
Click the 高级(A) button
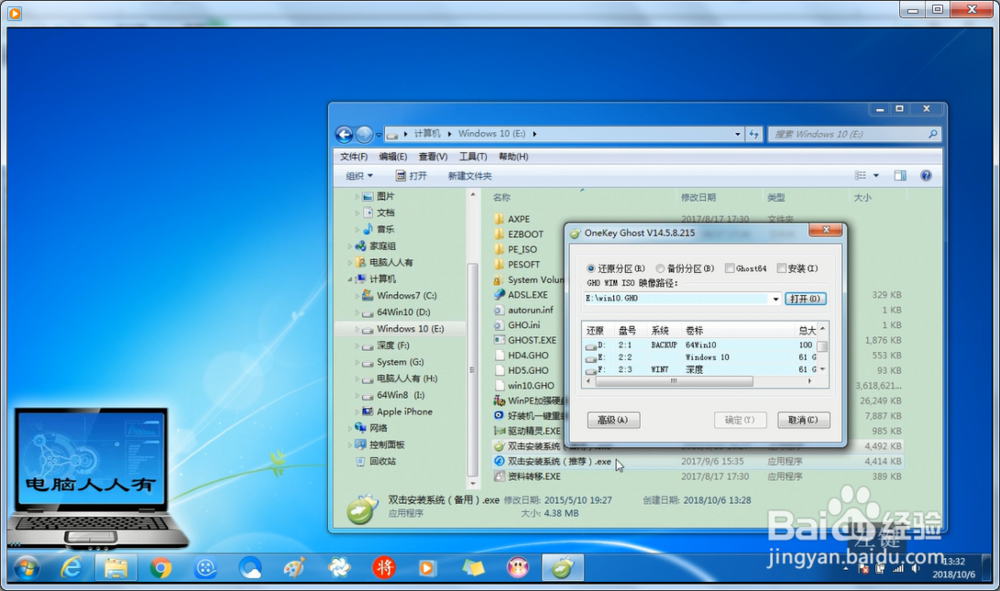click(x=613, y=420)
